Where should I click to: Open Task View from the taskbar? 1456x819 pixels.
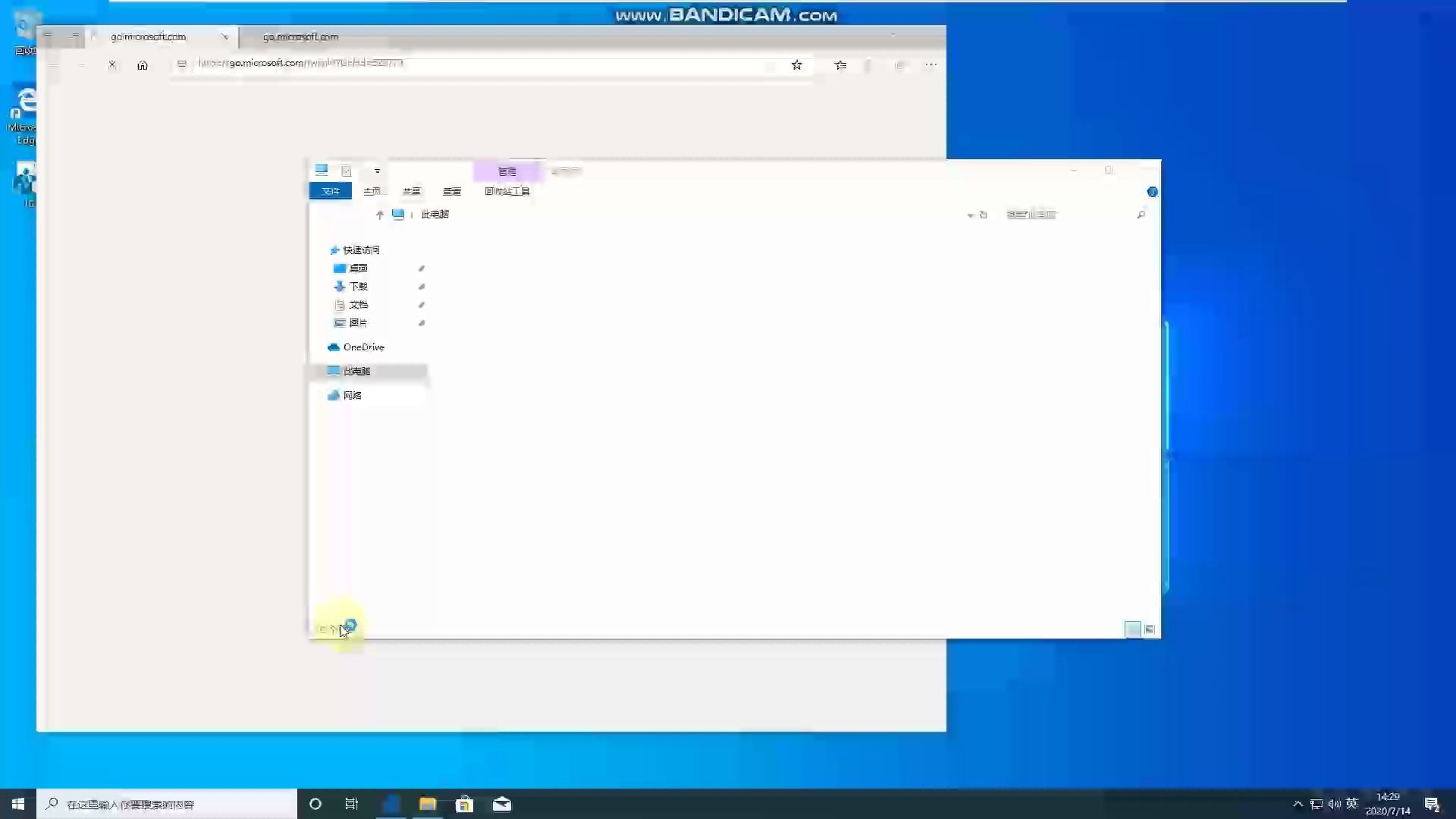coord(351,804)
